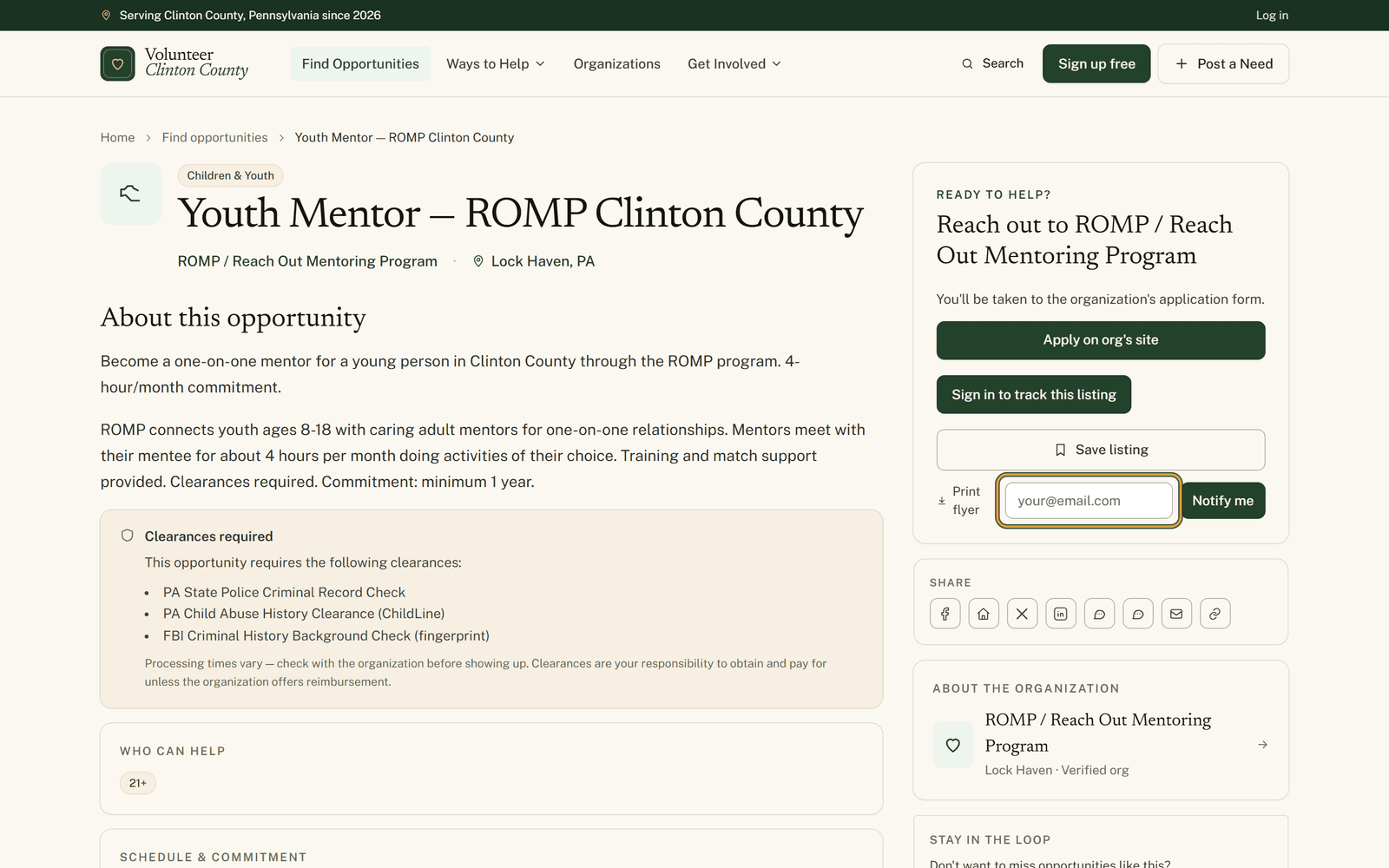The image size is (1389, 868).
Task: Share listing on Facebook
Action: 945,614
